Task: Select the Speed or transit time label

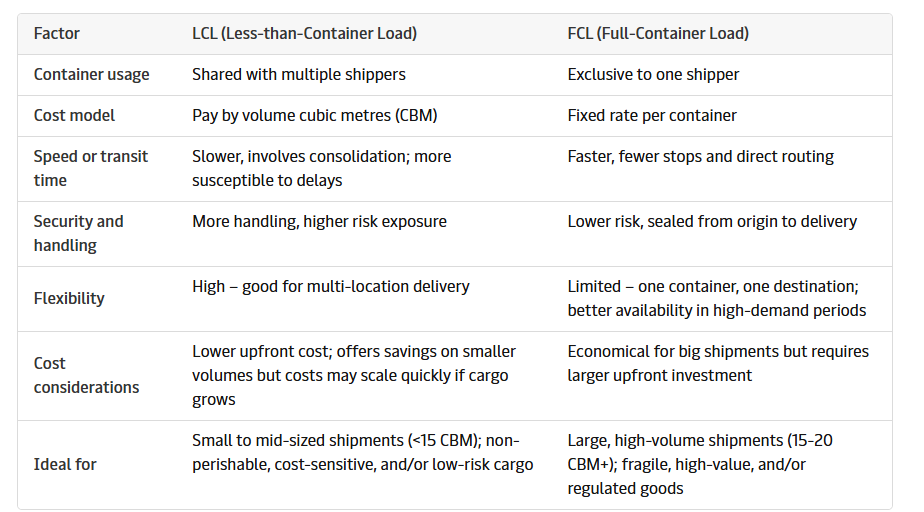Action: (x=90, y=168)
